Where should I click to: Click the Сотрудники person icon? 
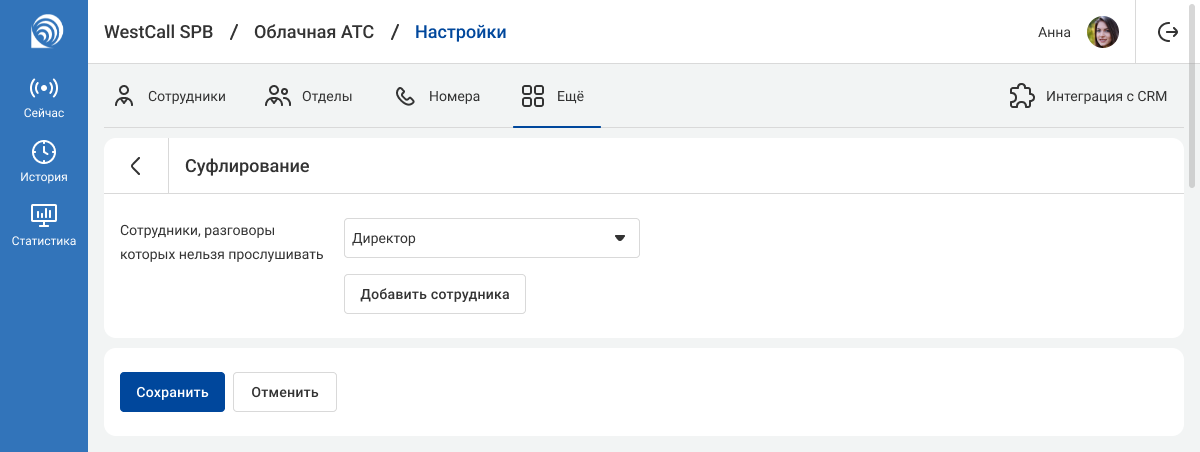(124, 97)
